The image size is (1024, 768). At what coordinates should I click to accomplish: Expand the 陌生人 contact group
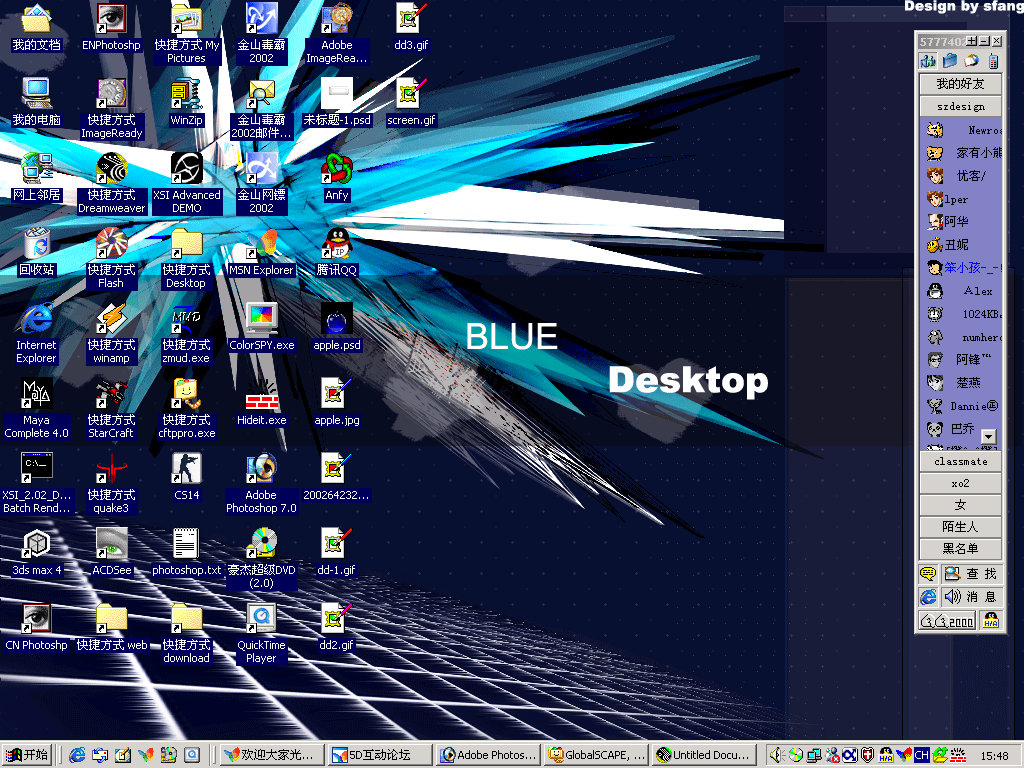960,527
